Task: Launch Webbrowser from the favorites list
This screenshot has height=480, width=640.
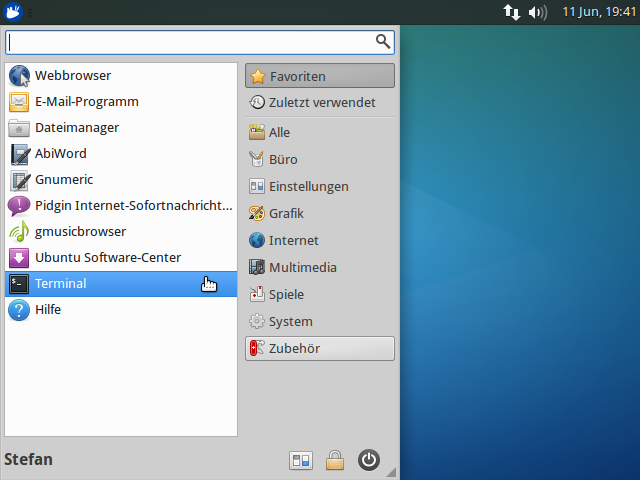Action: click(72, 76)
